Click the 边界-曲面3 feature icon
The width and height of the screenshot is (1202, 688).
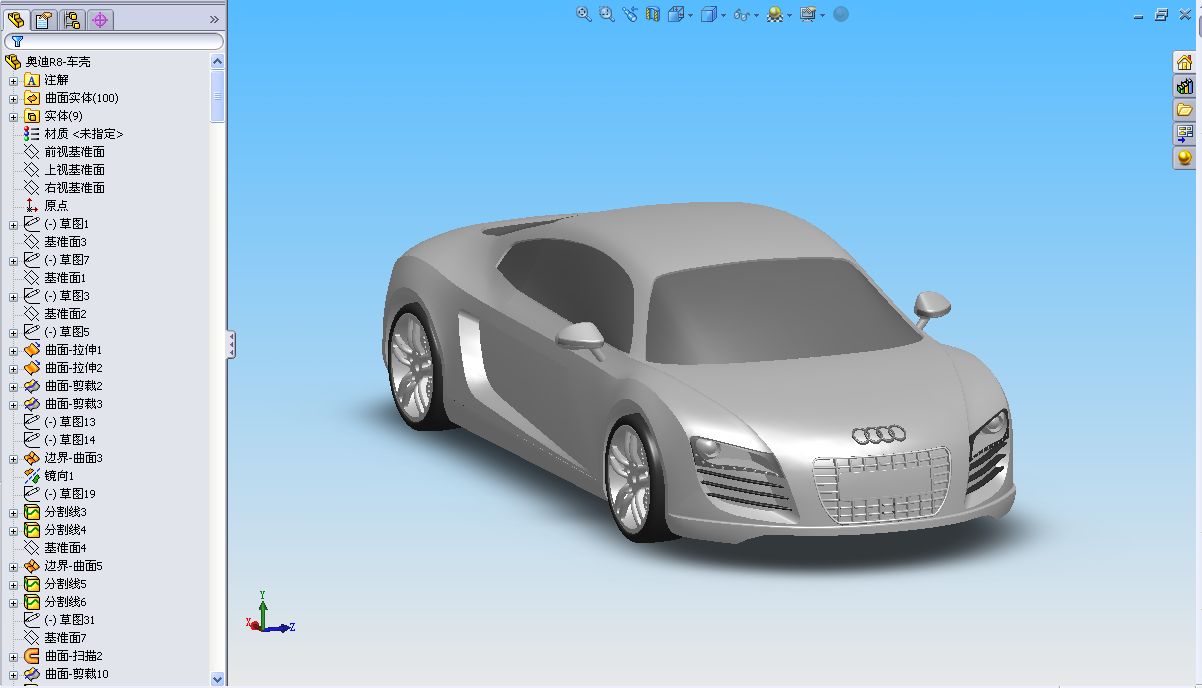32,458
